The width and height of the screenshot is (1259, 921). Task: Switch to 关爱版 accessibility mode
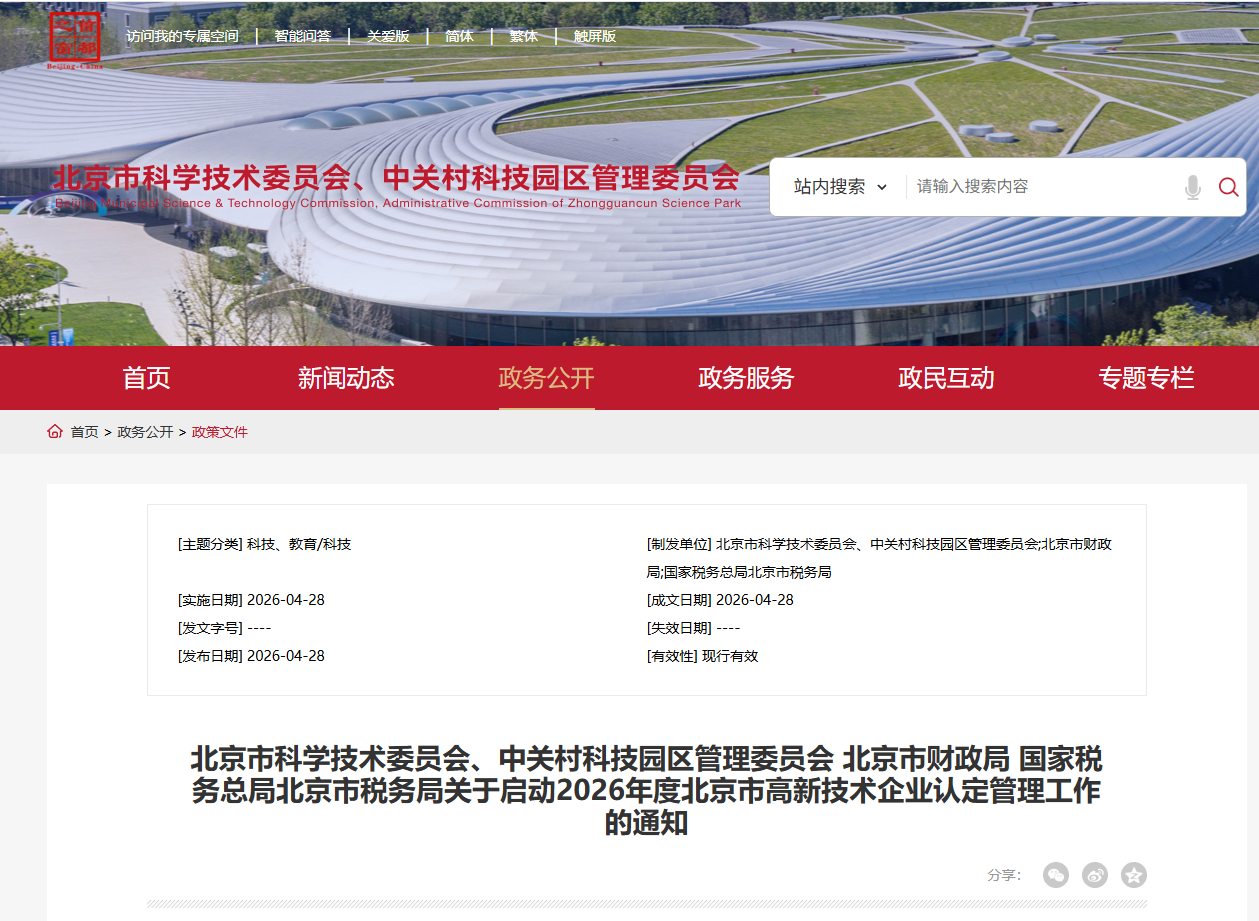388,36
